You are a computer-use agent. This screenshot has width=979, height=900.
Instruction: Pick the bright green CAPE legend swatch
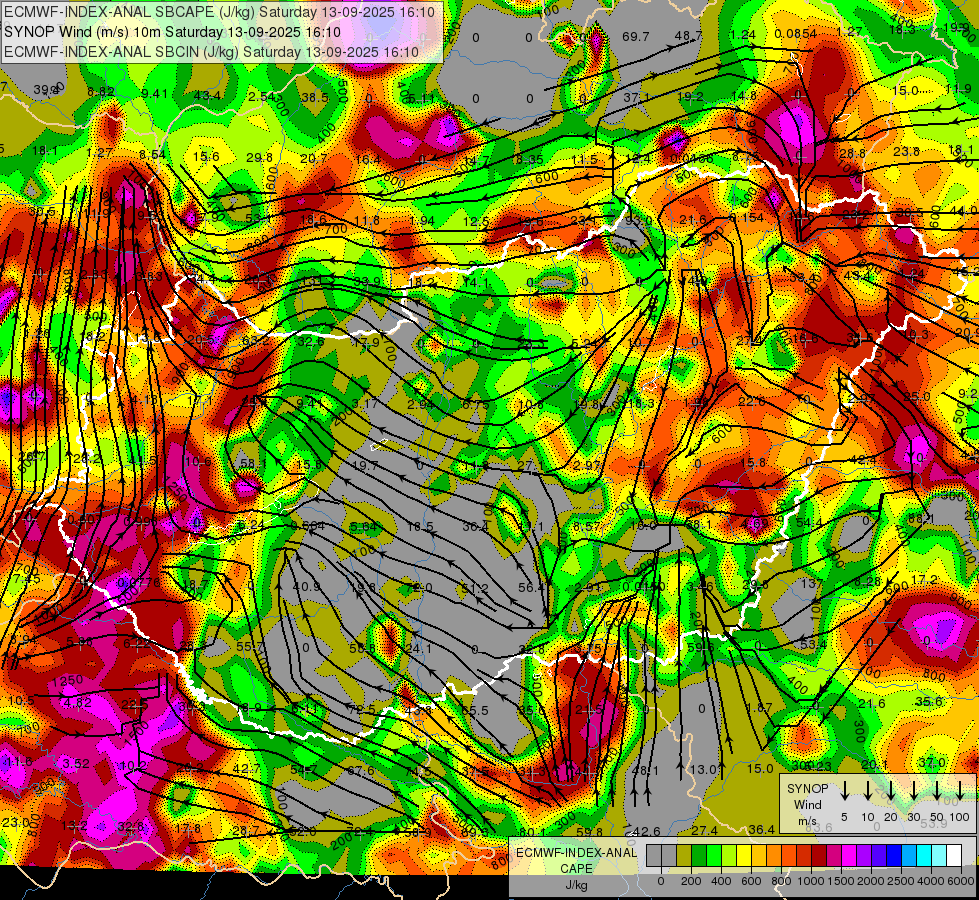tap(714, 855)
